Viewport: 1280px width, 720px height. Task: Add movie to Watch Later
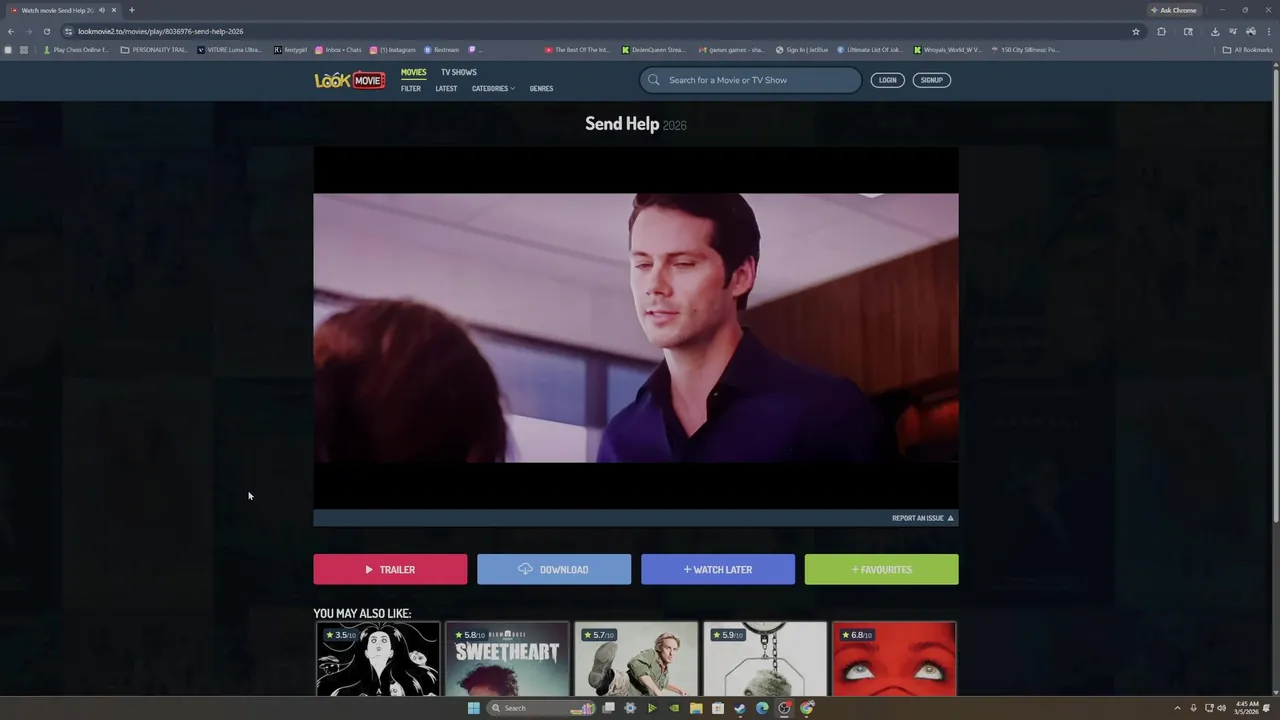tap(718, 569)
